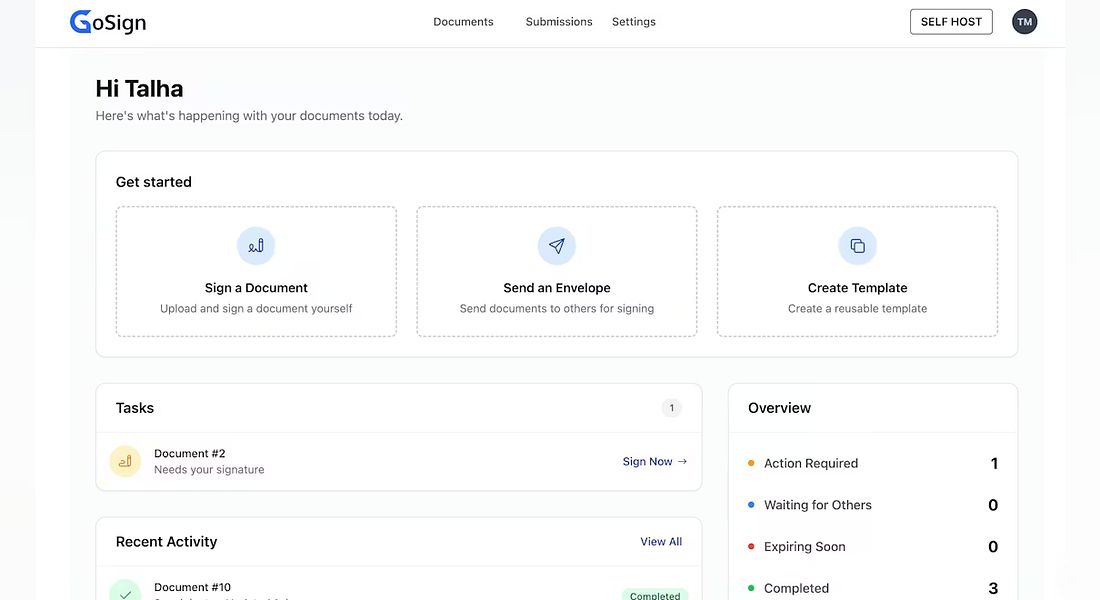Screen dimensions: 1100x600
Task: Click the Document #10 activity title
Action: tap(192, 587)
